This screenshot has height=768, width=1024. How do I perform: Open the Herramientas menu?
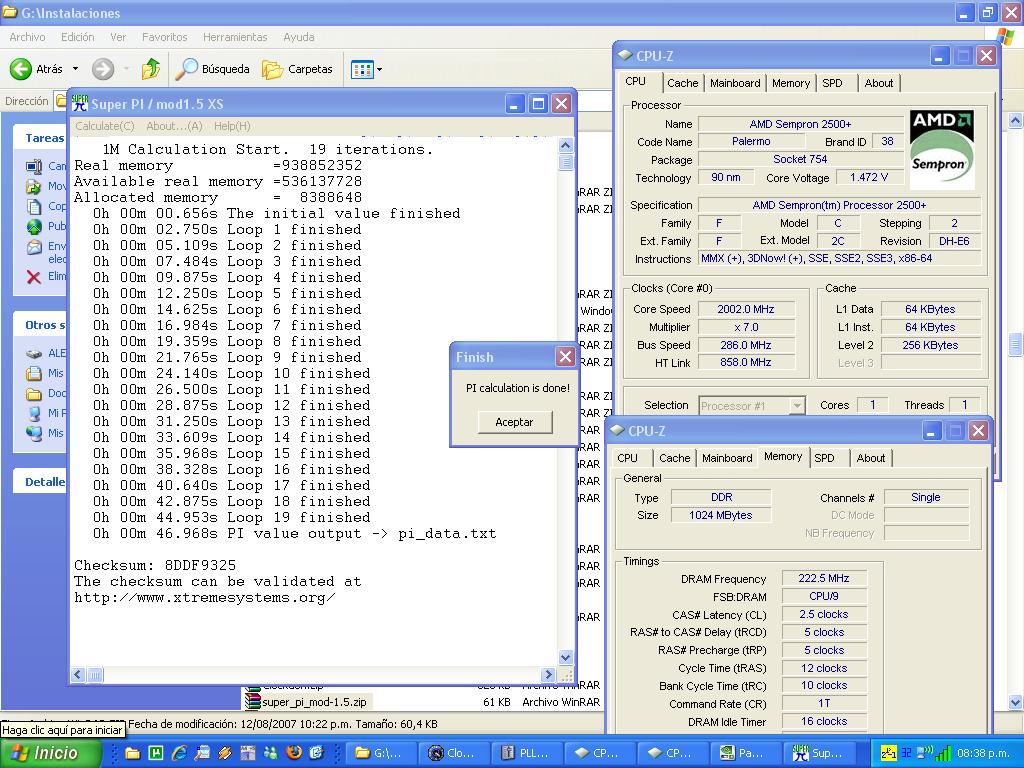click(235, 37)
